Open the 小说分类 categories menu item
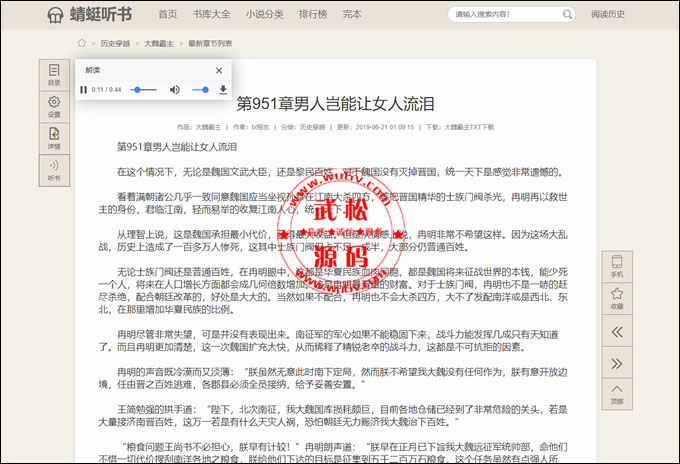This screenshot has height=464, width=680. (x=265, y=14)
